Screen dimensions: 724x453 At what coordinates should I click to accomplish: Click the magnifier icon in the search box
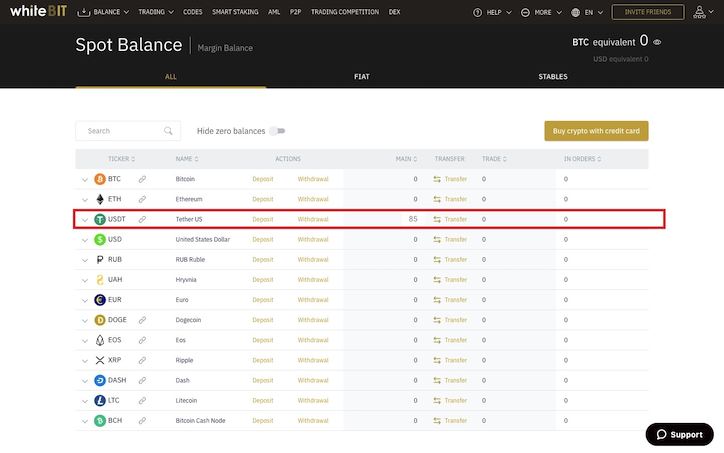click(x=168, y=131)
